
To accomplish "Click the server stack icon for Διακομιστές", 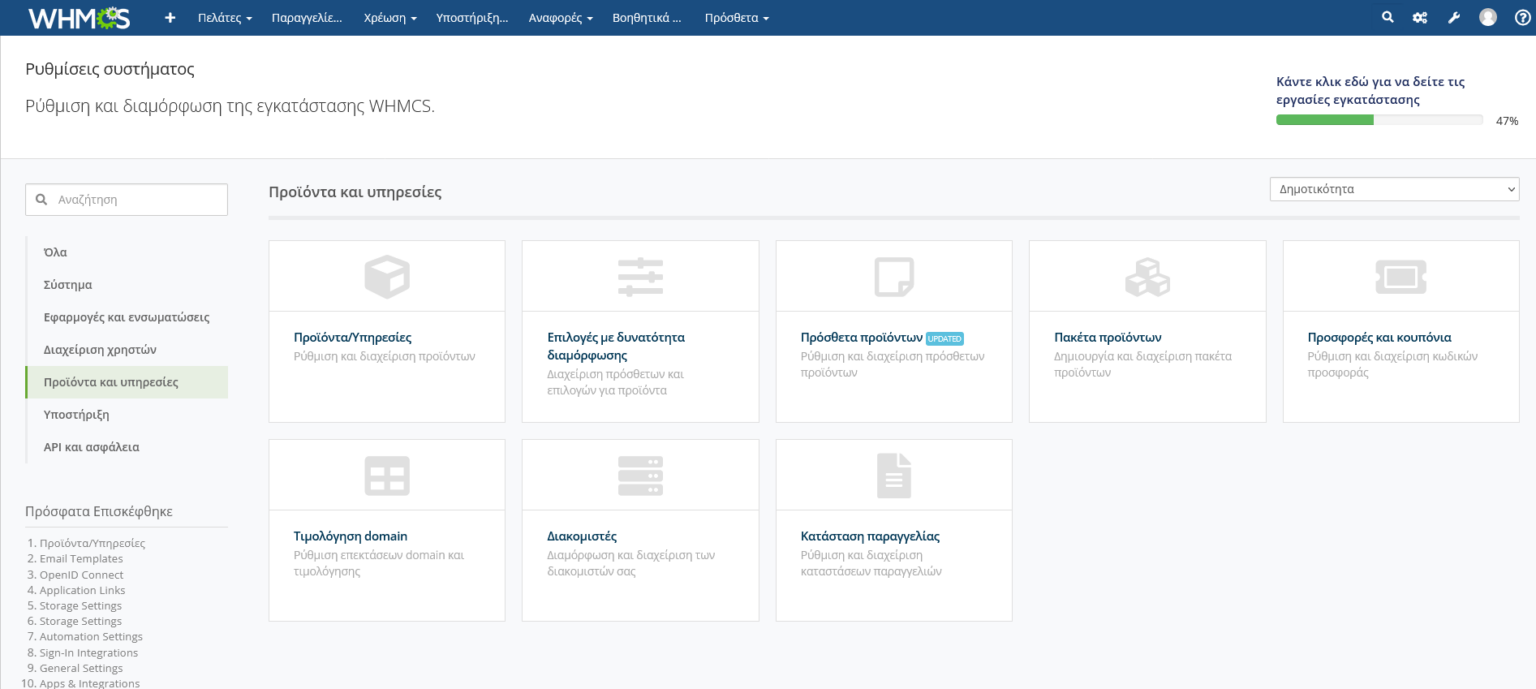I will click(x=640, y=476).
